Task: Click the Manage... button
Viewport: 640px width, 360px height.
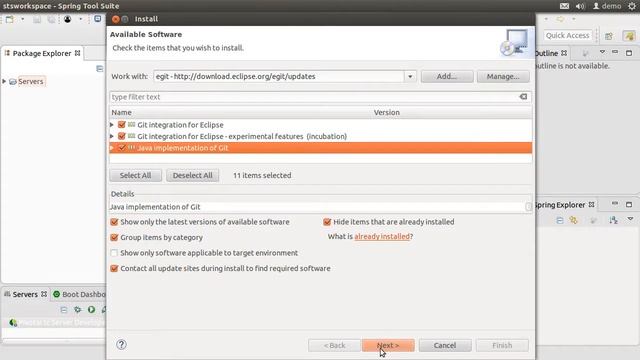Action: [503, 76]
